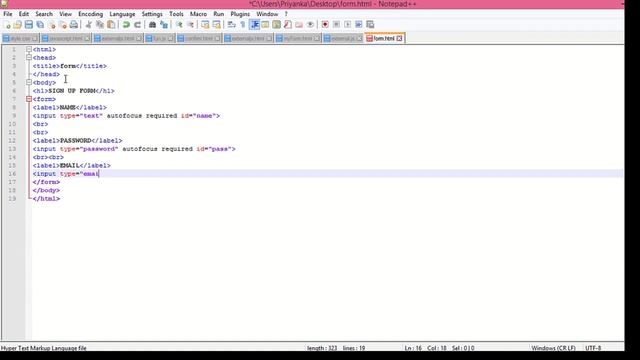This screenshot has height=360, width=640.
Task: Open Folder as Workspace icon
Action: 299,25
